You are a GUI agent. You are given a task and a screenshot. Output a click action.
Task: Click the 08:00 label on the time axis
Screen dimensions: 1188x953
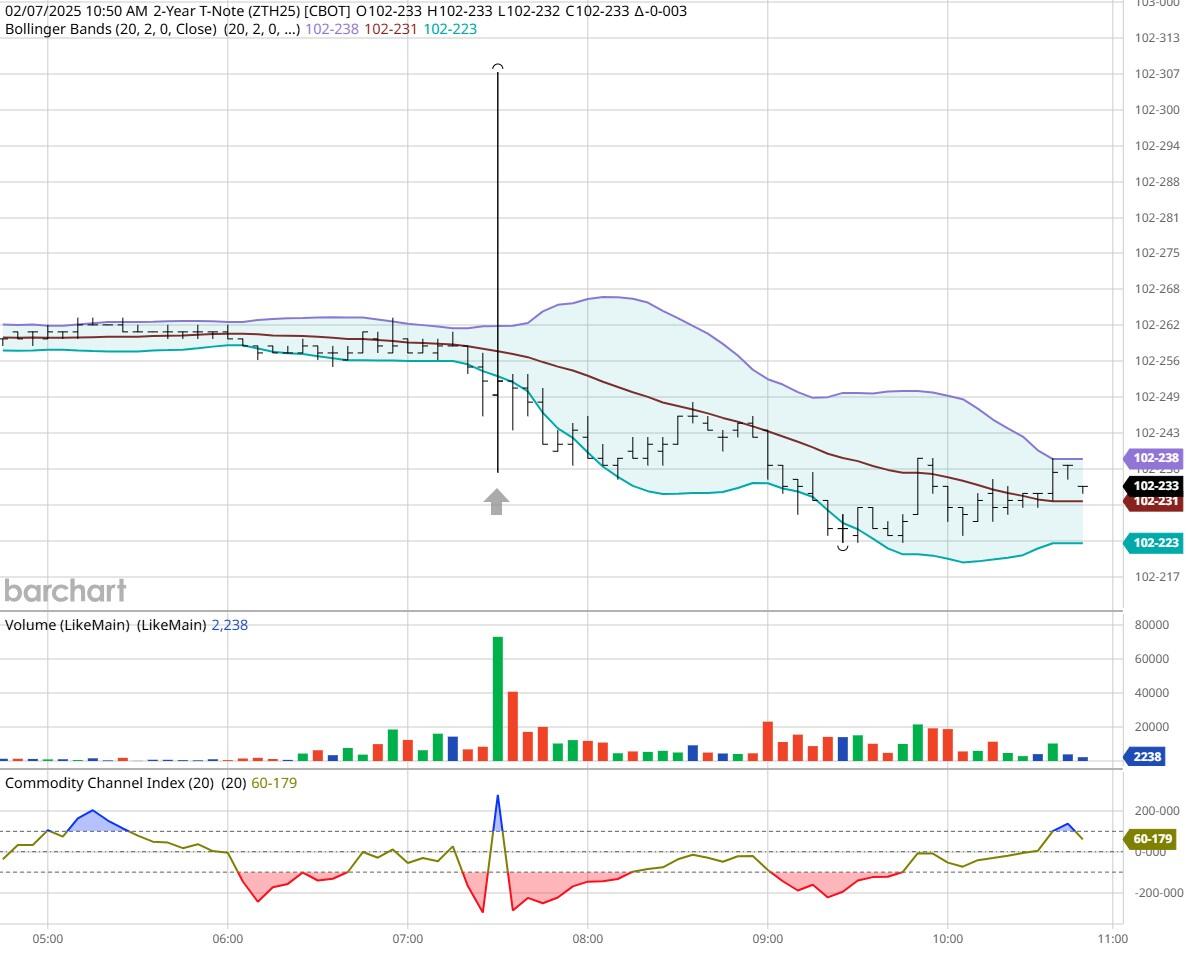click(587, 939)
